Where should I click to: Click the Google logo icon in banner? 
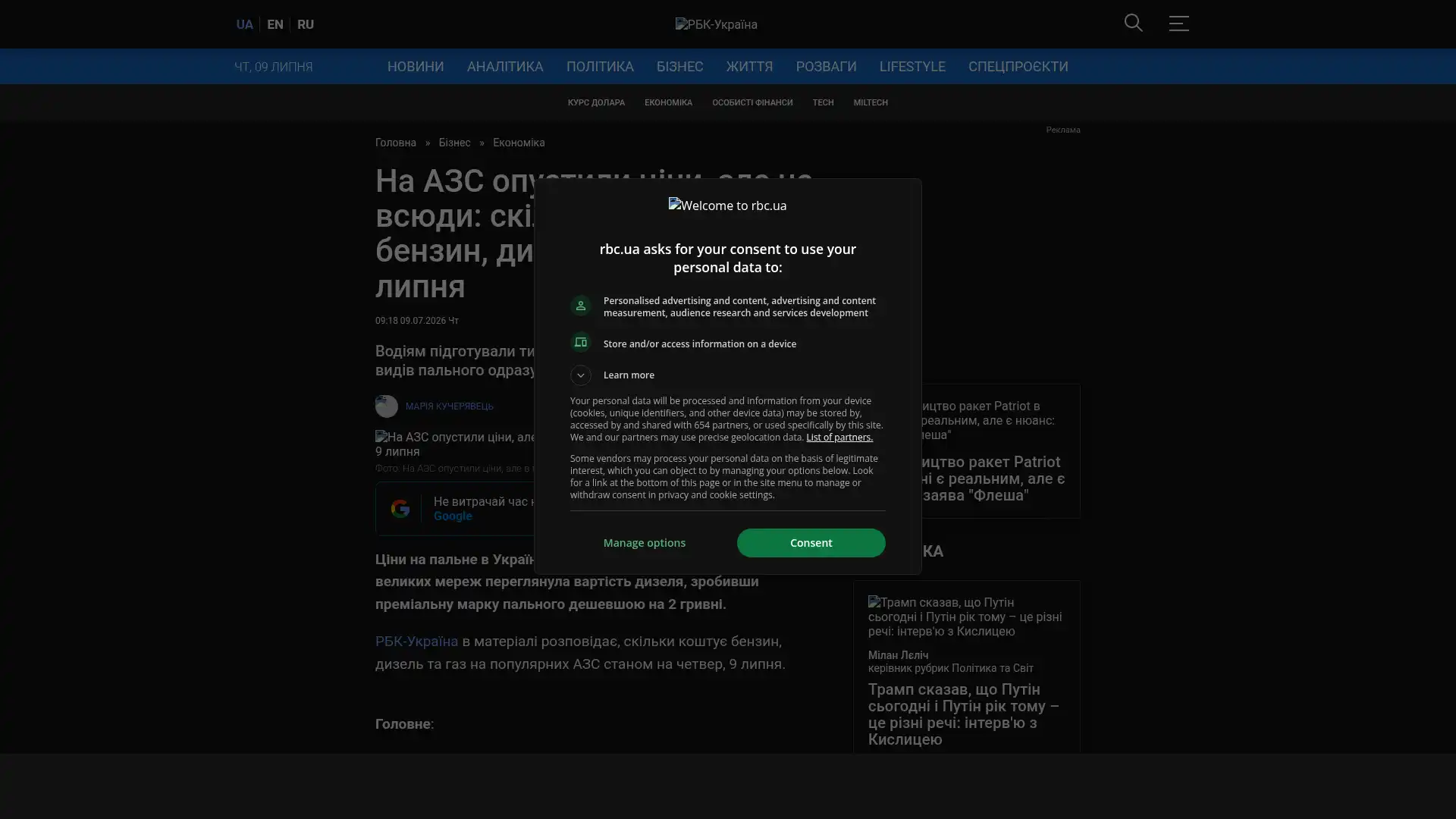point(400,509)
